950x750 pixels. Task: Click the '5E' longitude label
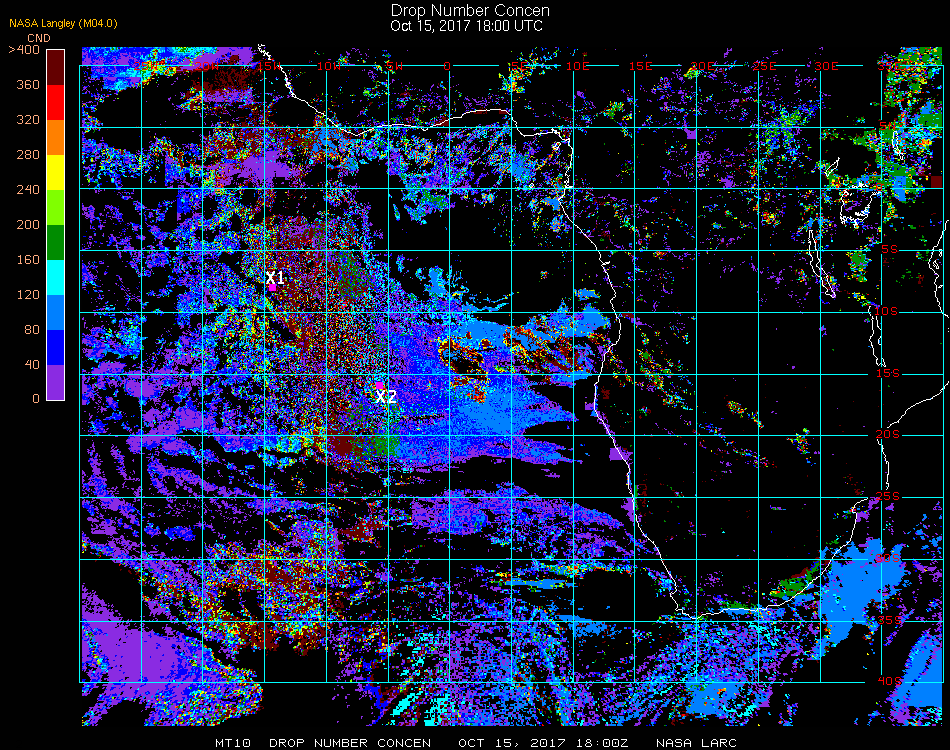(x=519, y=67)
